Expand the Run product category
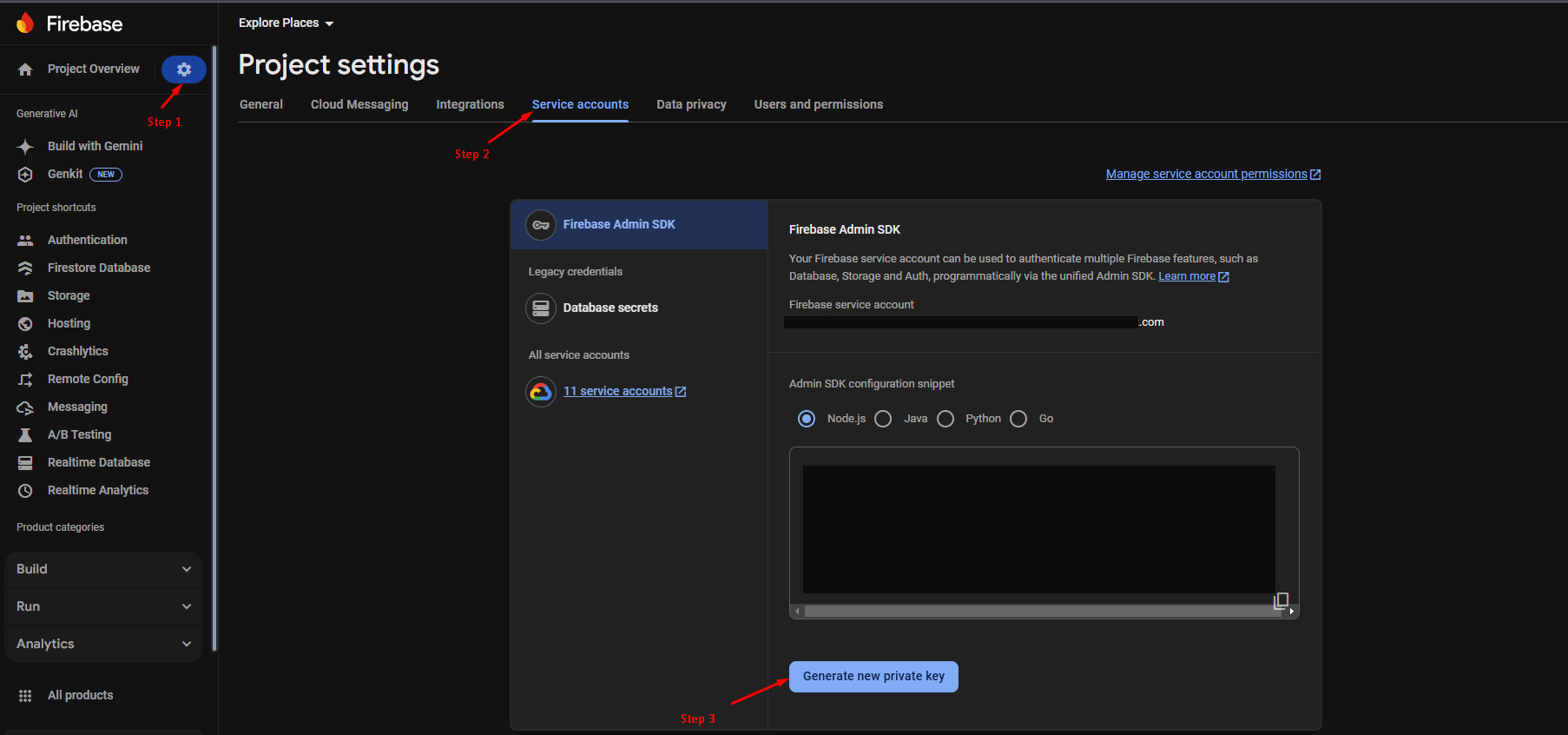This screenshot has width=1568, height=735. (x=103, y=606)
